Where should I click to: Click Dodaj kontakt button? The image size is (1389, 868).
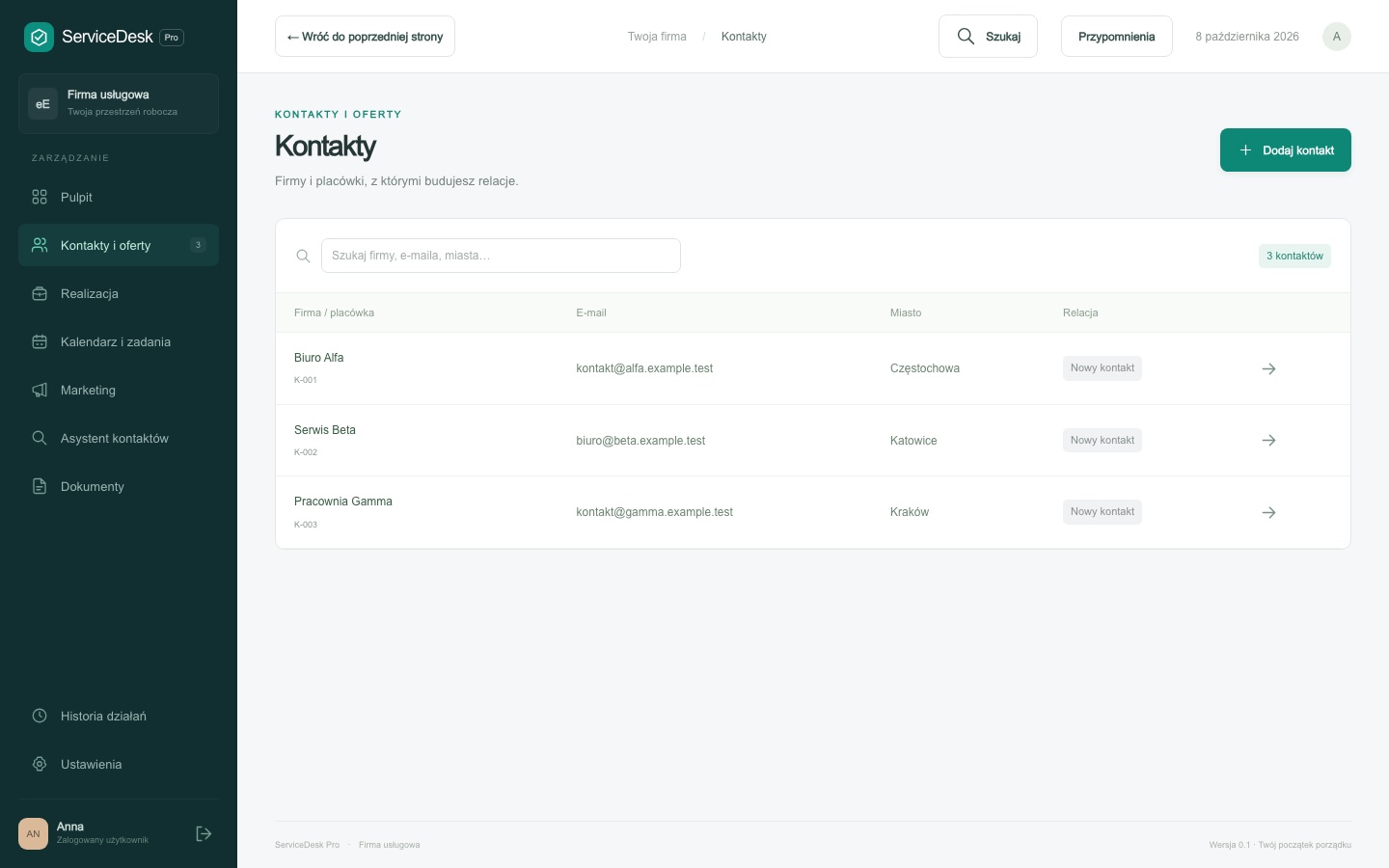click(x=1285, y=150)
